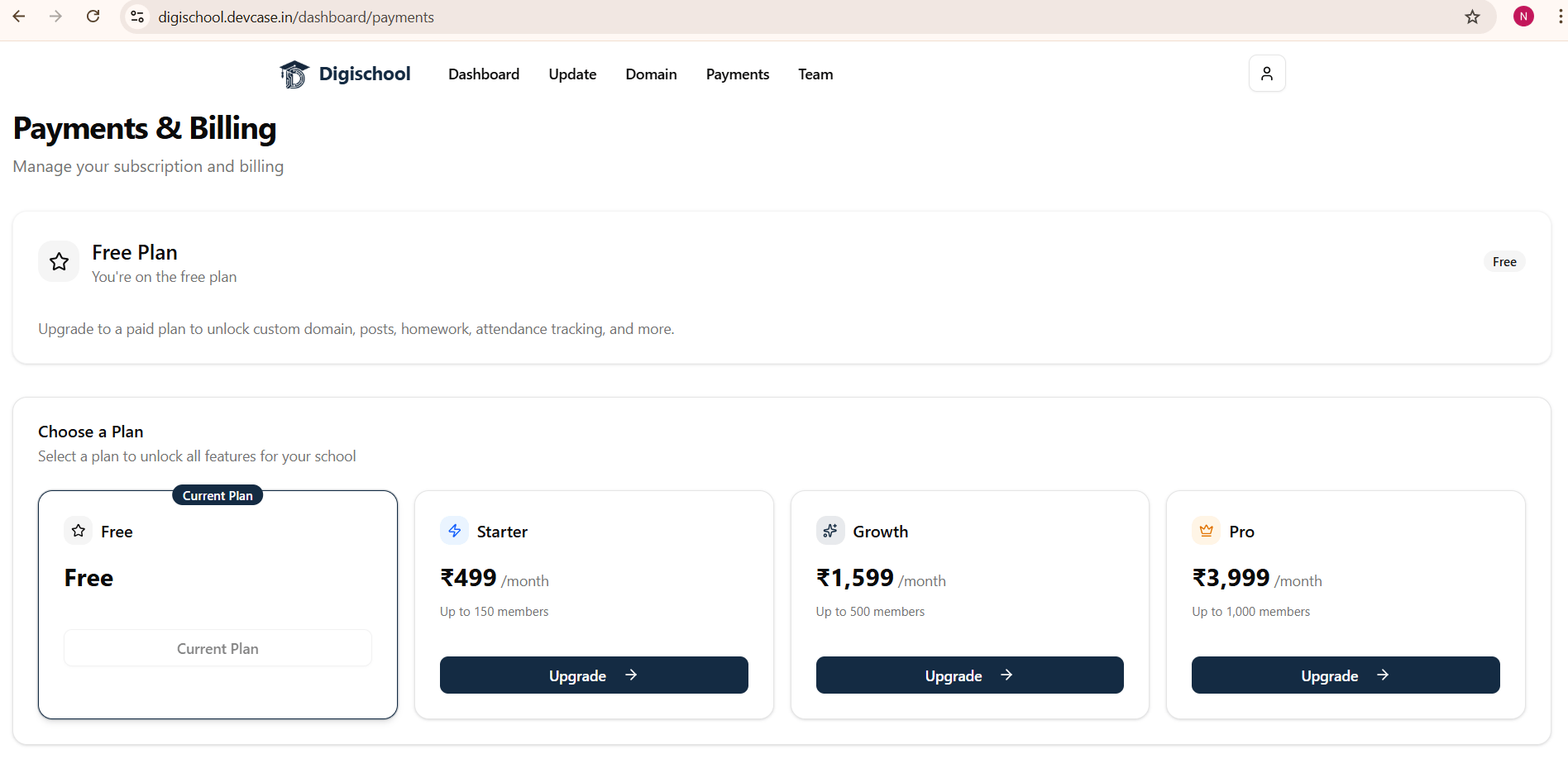This screenshot has width=1568, height=773.
Task: Click the crown icon on Pro plan
Action: point(1206,531)
